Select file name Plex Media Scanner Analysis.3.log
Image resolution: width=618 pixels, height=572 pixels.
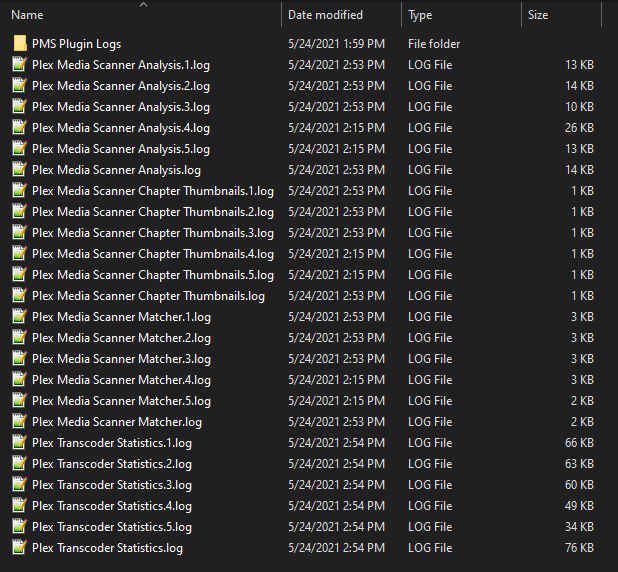click(121, 107)
